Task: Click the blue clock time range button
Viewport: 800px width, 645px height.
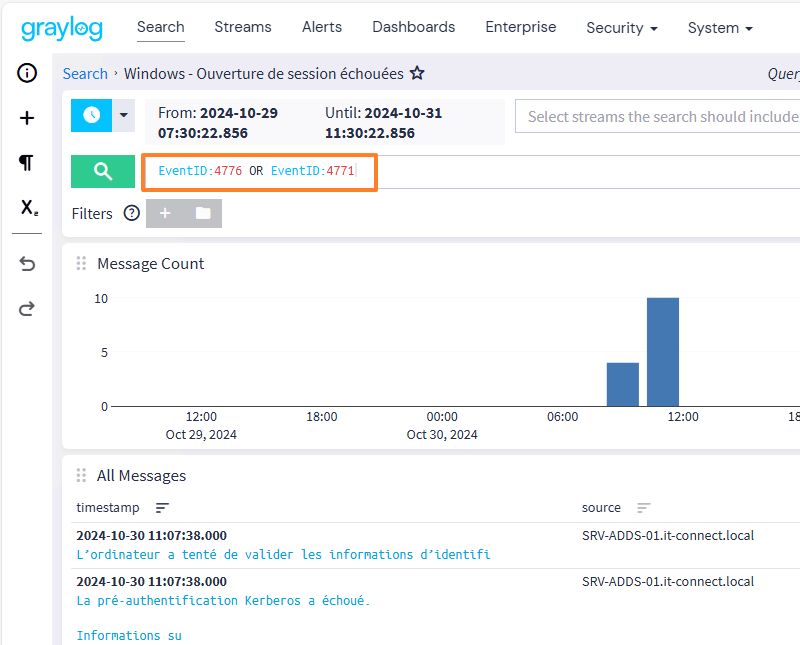Action: [91, 115]
